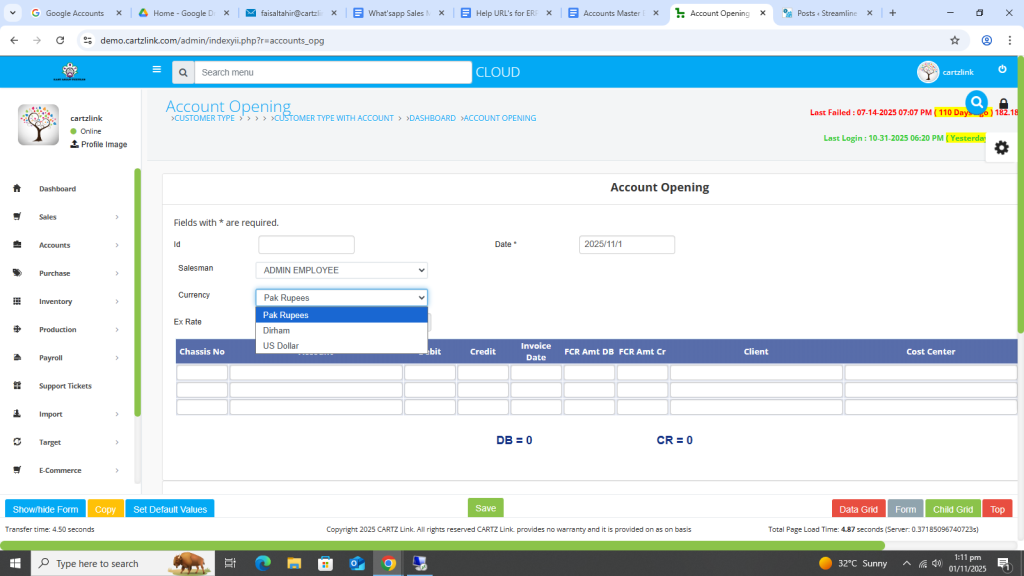Screen dimensions: 1024x576
Task: Launch Microsoft Edge from the taskbar
Action: click(263, 563)
